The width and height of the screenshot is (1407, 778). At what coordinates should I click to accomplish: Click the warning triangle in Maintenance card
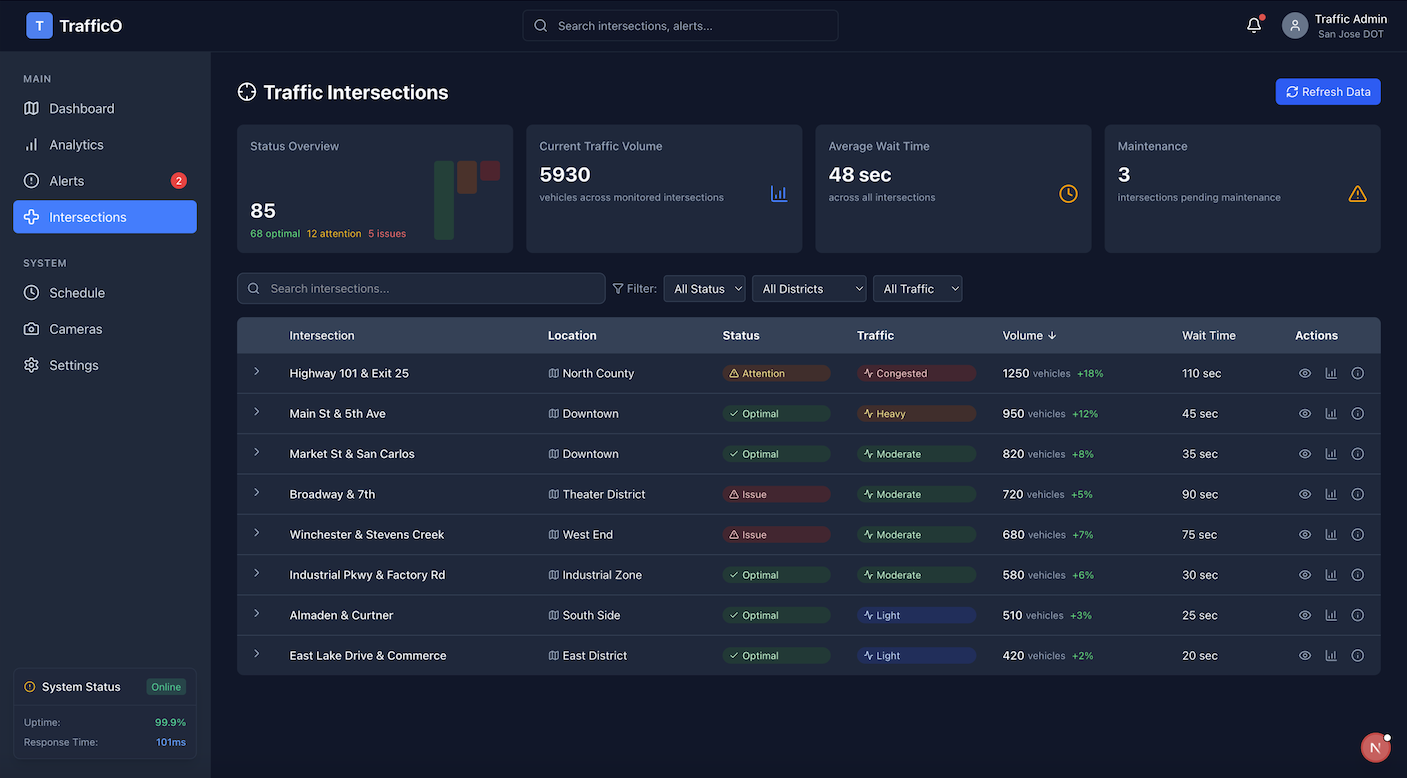(1357, 194)
